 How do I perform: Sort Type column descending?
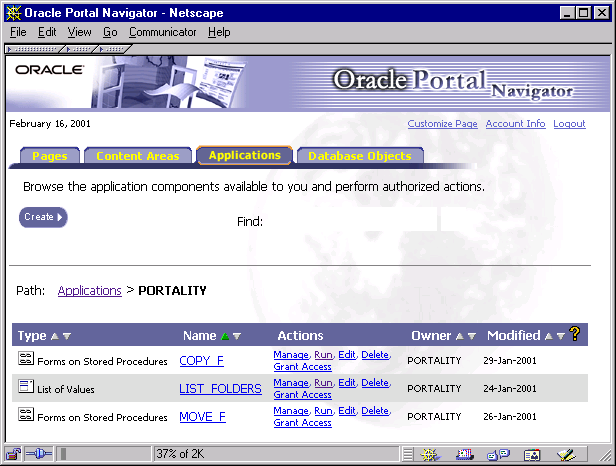point(67,336)
